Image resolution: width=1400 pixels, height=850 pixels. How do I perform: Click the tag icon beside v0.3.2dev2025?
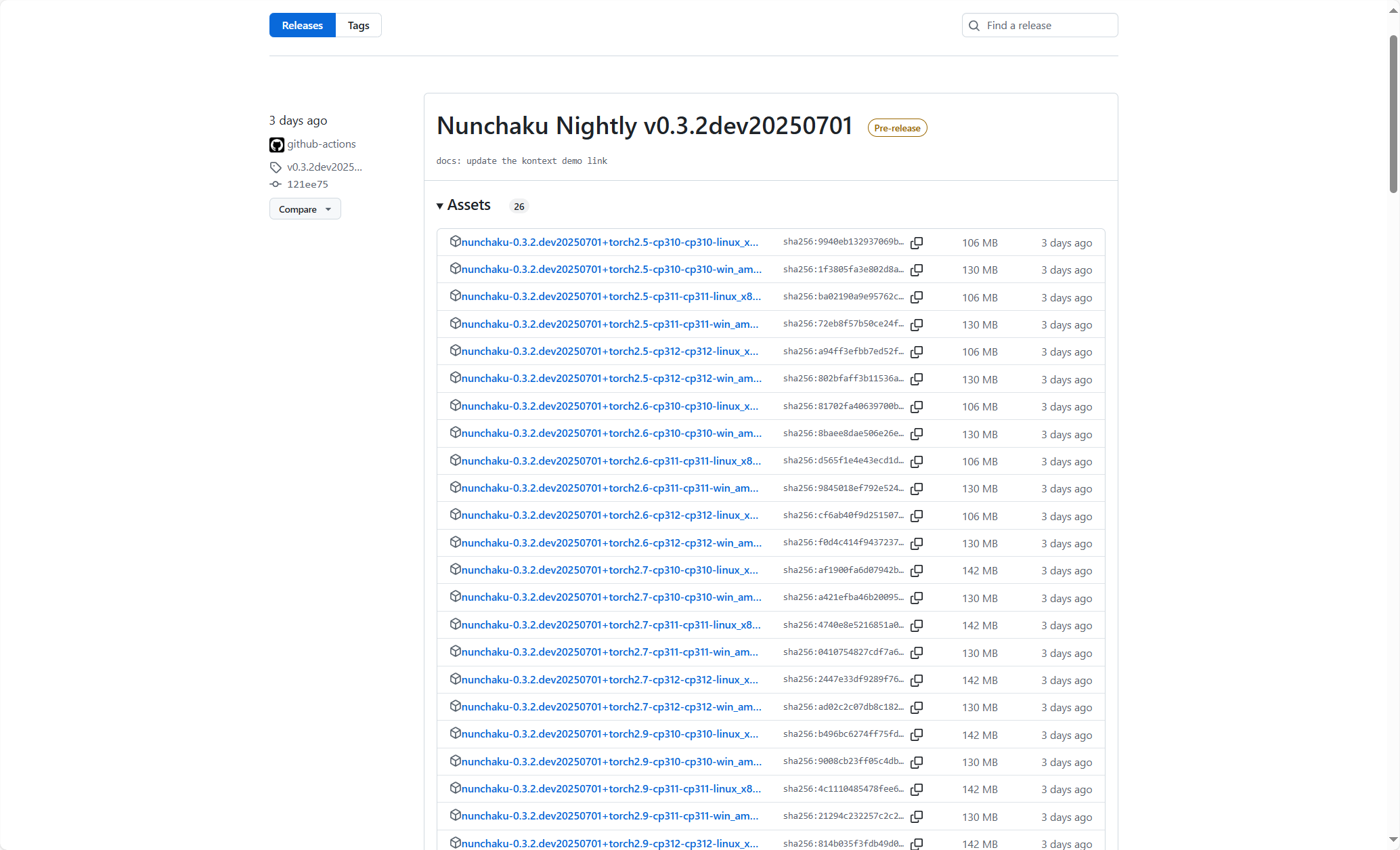click(276, 167)
